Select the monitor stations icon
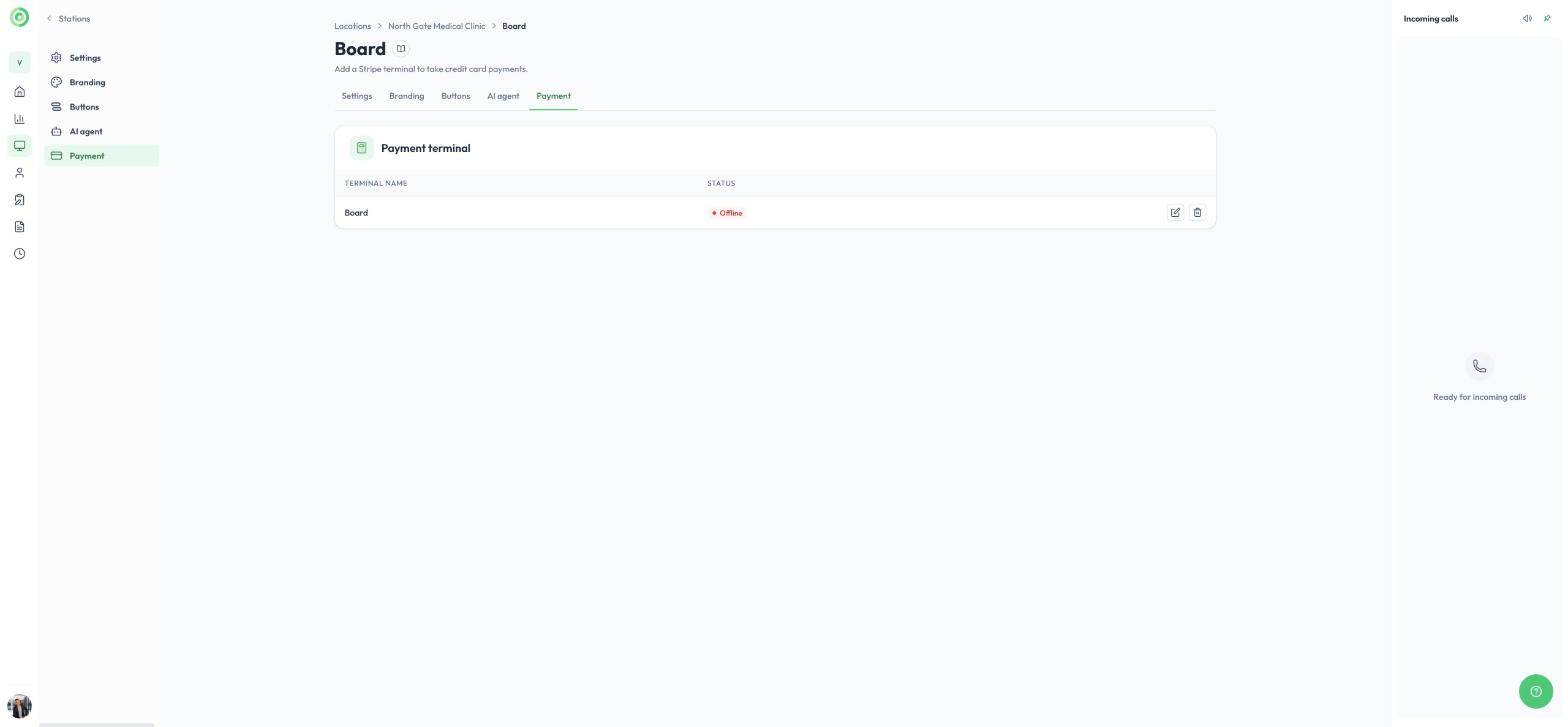 tap(19, 146)
